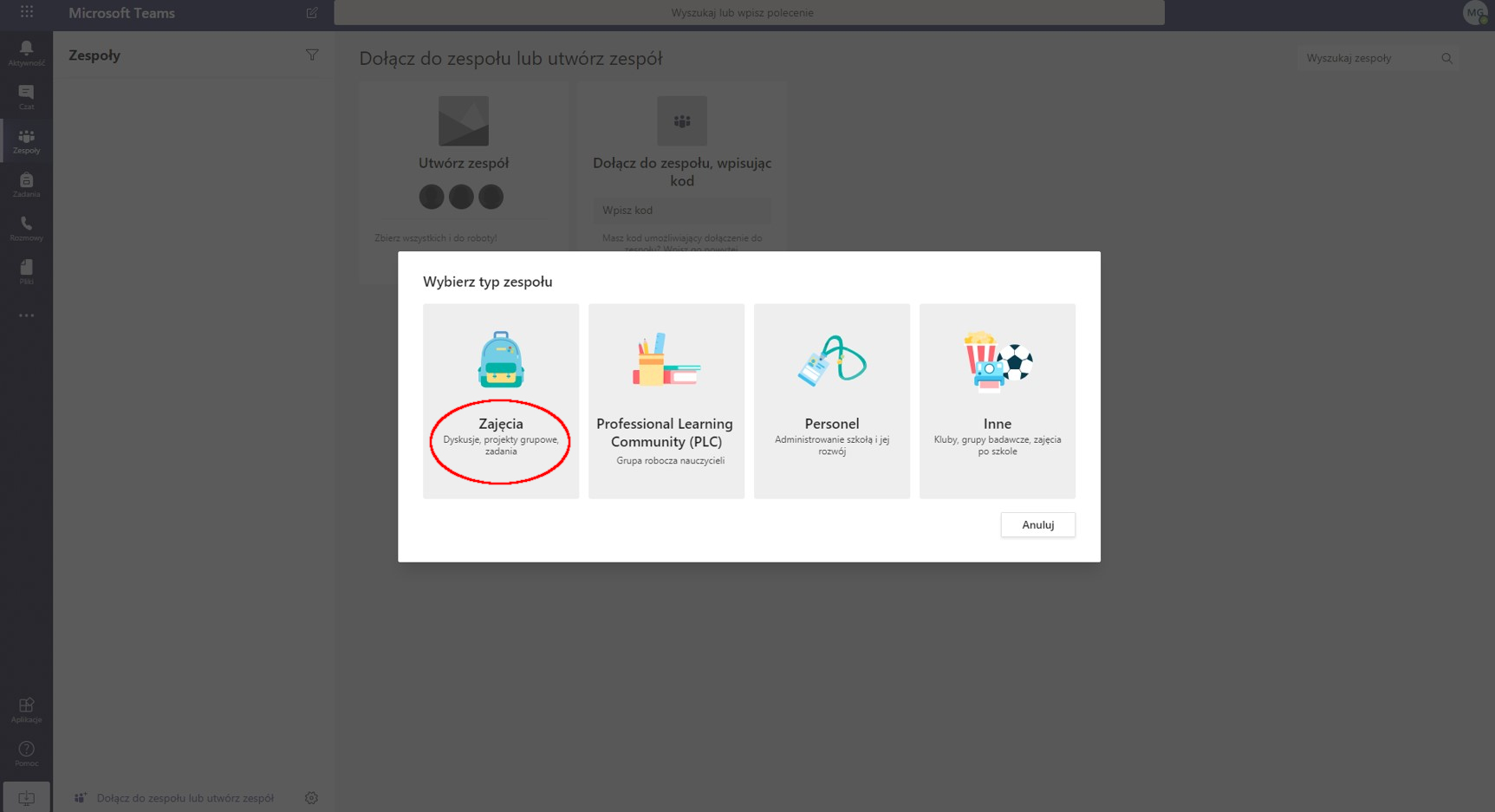Click the Utwórz zespół card title
The height and width of the screenshot is (812, 1495).
(464, 163)
